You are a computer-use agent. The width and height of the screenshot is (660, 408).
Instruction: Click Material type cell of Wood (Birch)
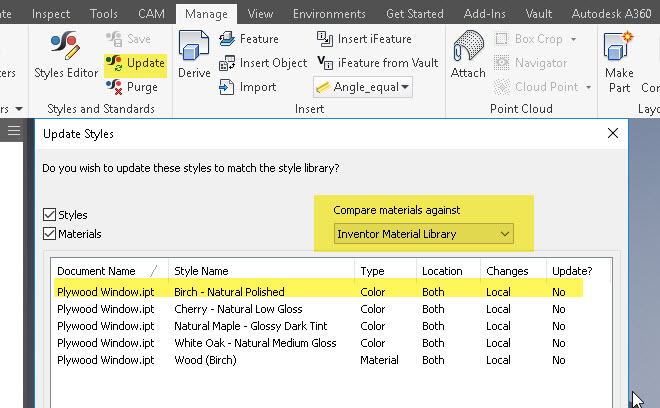(x=379, y=360)
